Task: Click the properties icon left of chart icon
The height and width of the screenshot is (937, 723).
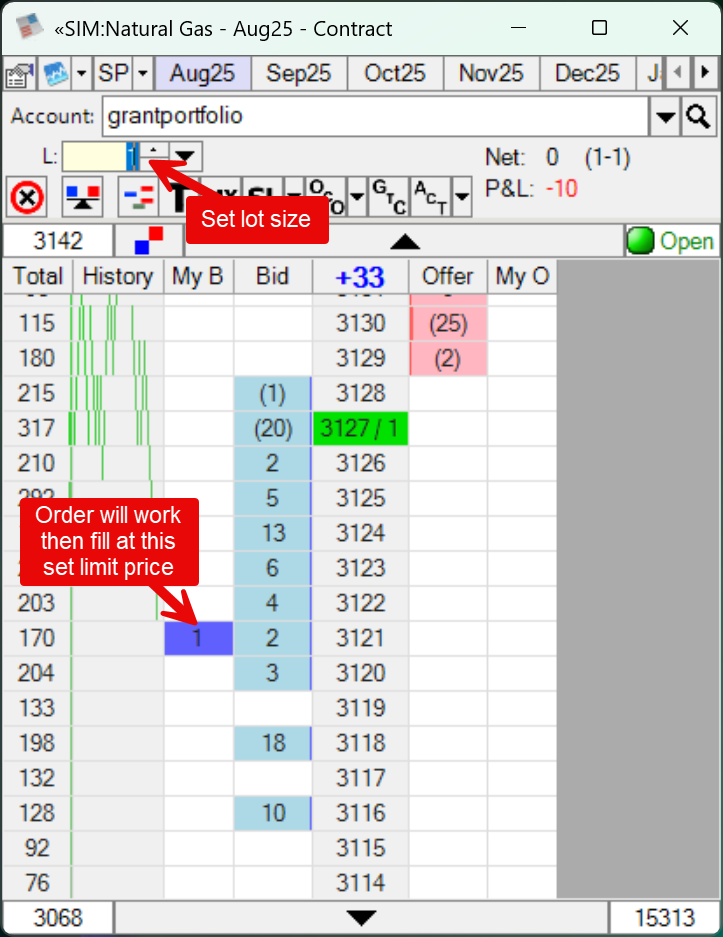Action: coord(19,74)
